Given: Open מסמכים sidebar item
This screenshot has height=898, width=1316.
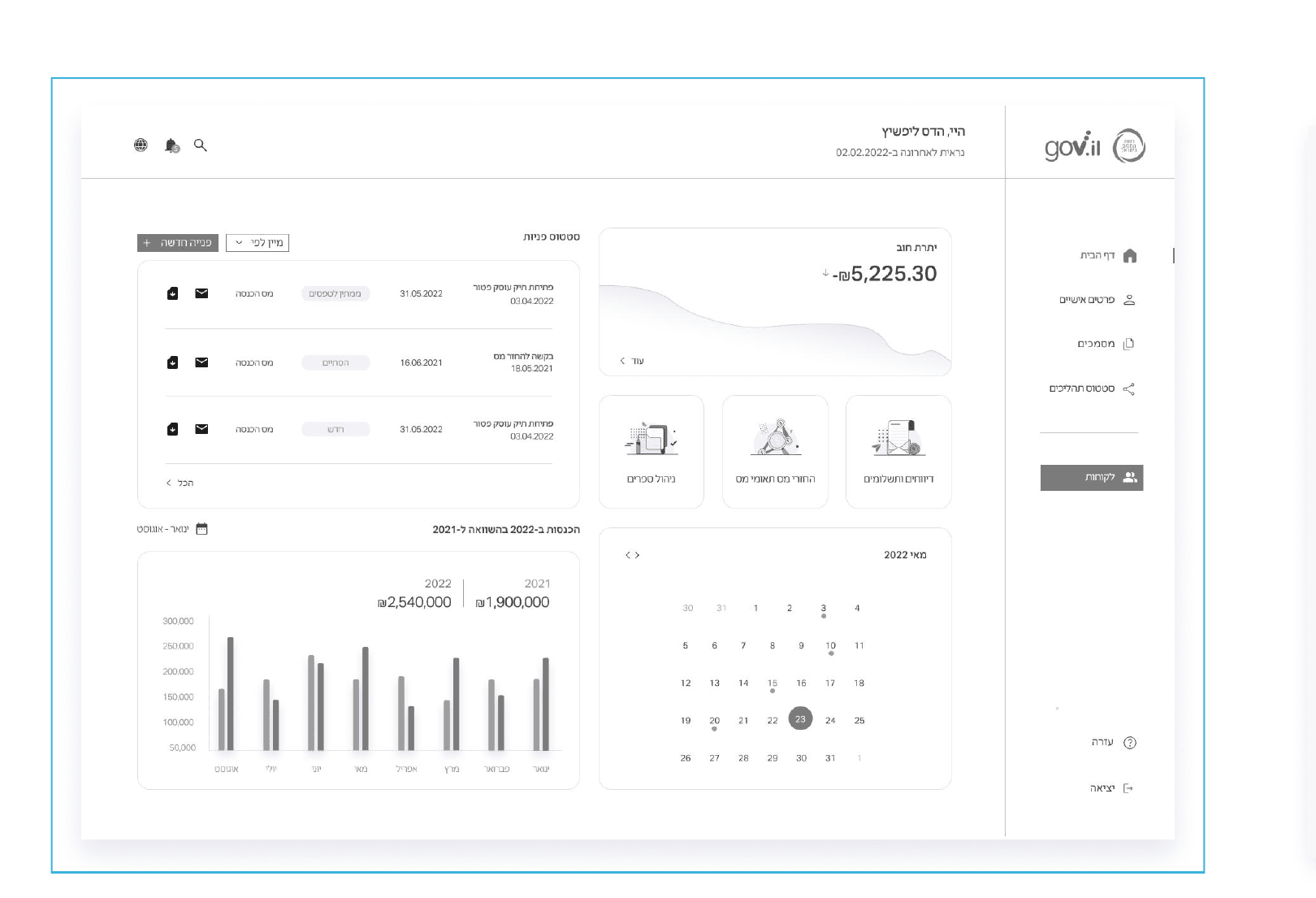Looking at the screenshot, I should point(1106,344).
